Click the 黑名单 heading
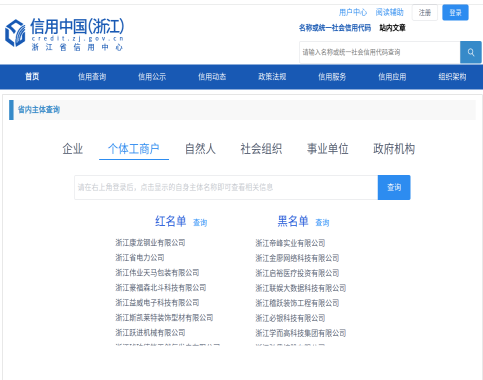Viewport: 483px width, 380px height. 293,221
